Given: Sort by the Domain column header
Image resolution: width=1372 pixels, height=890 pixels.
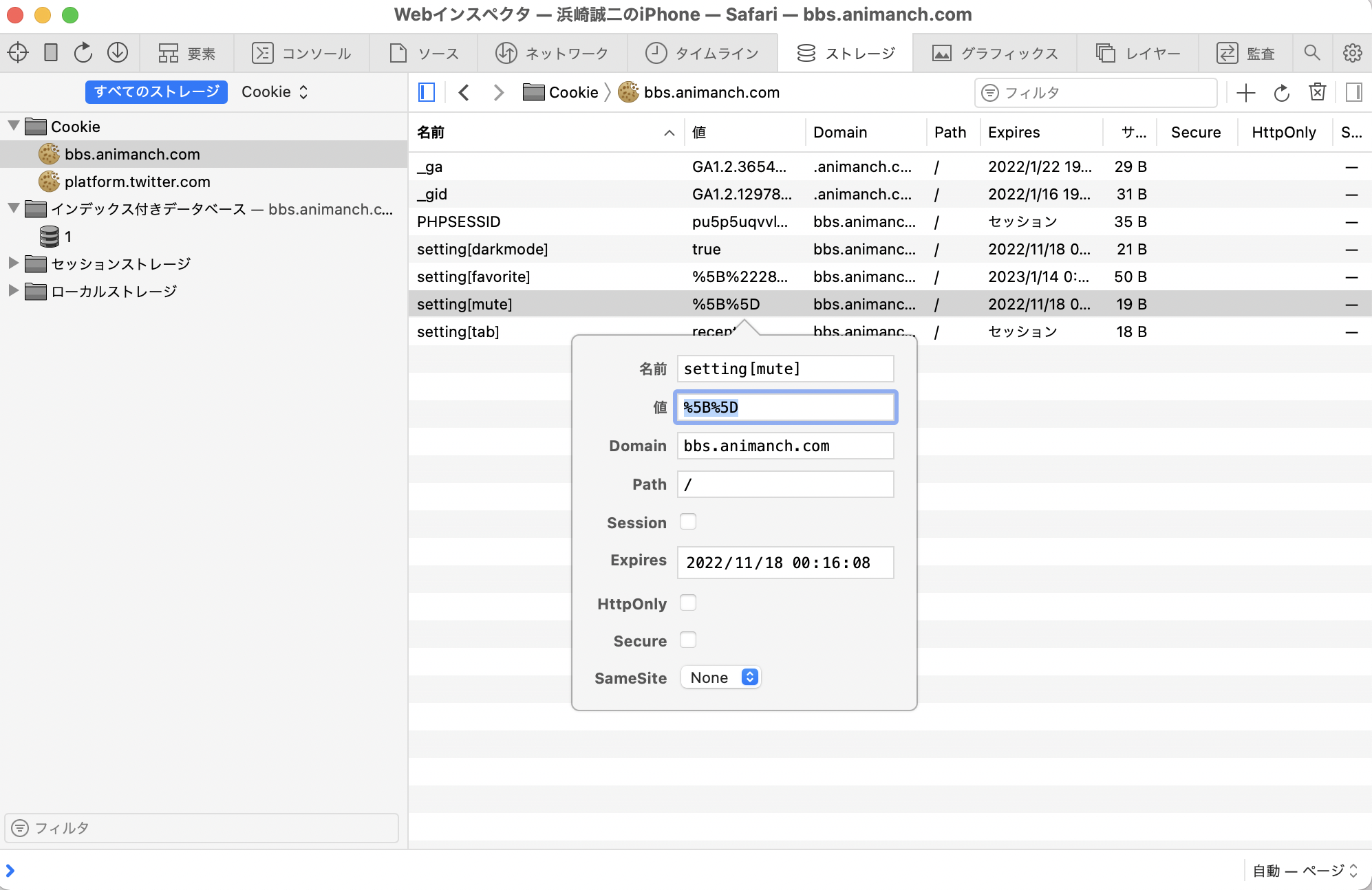Looking at the screenshot, I should click(x=866, y=132).
